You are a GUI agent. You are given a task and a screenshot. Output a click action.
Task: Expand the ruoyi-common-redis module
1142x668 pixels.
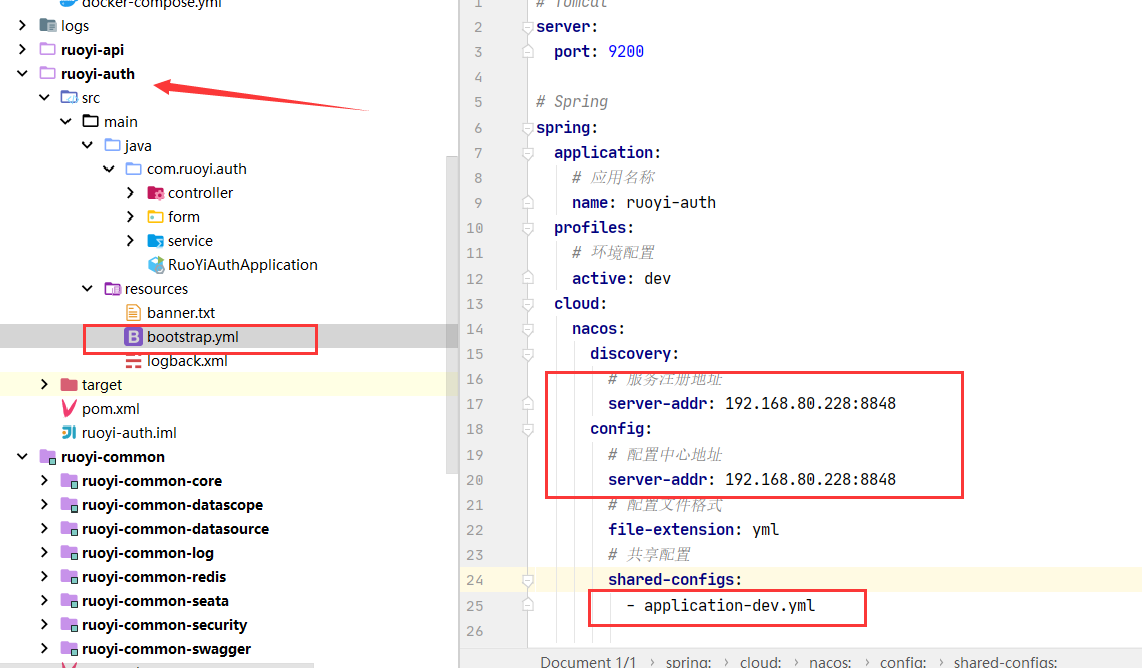tap(44, 577)
